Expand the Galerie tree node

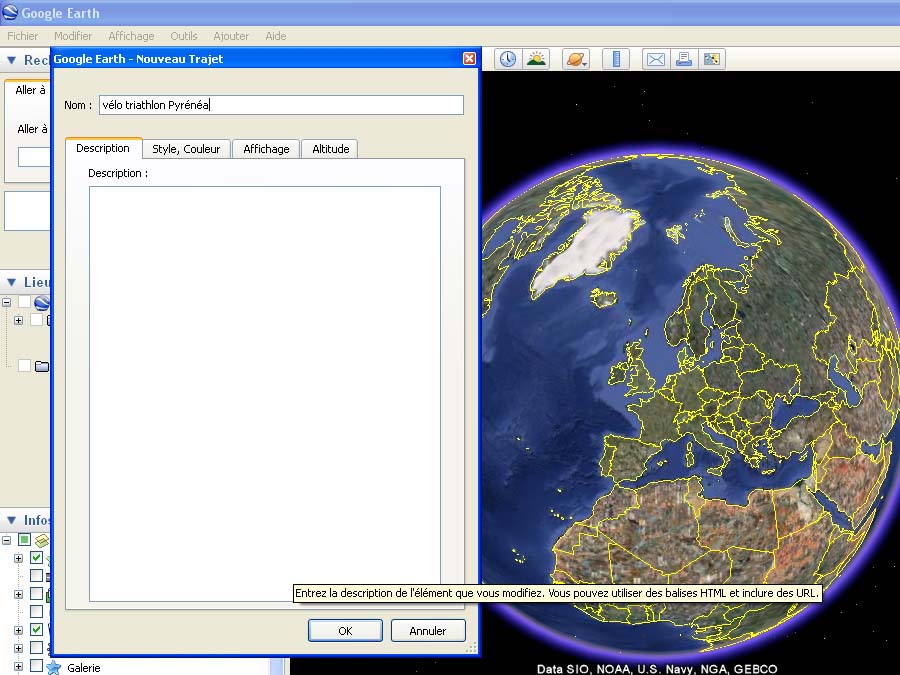tap(18, 666)
